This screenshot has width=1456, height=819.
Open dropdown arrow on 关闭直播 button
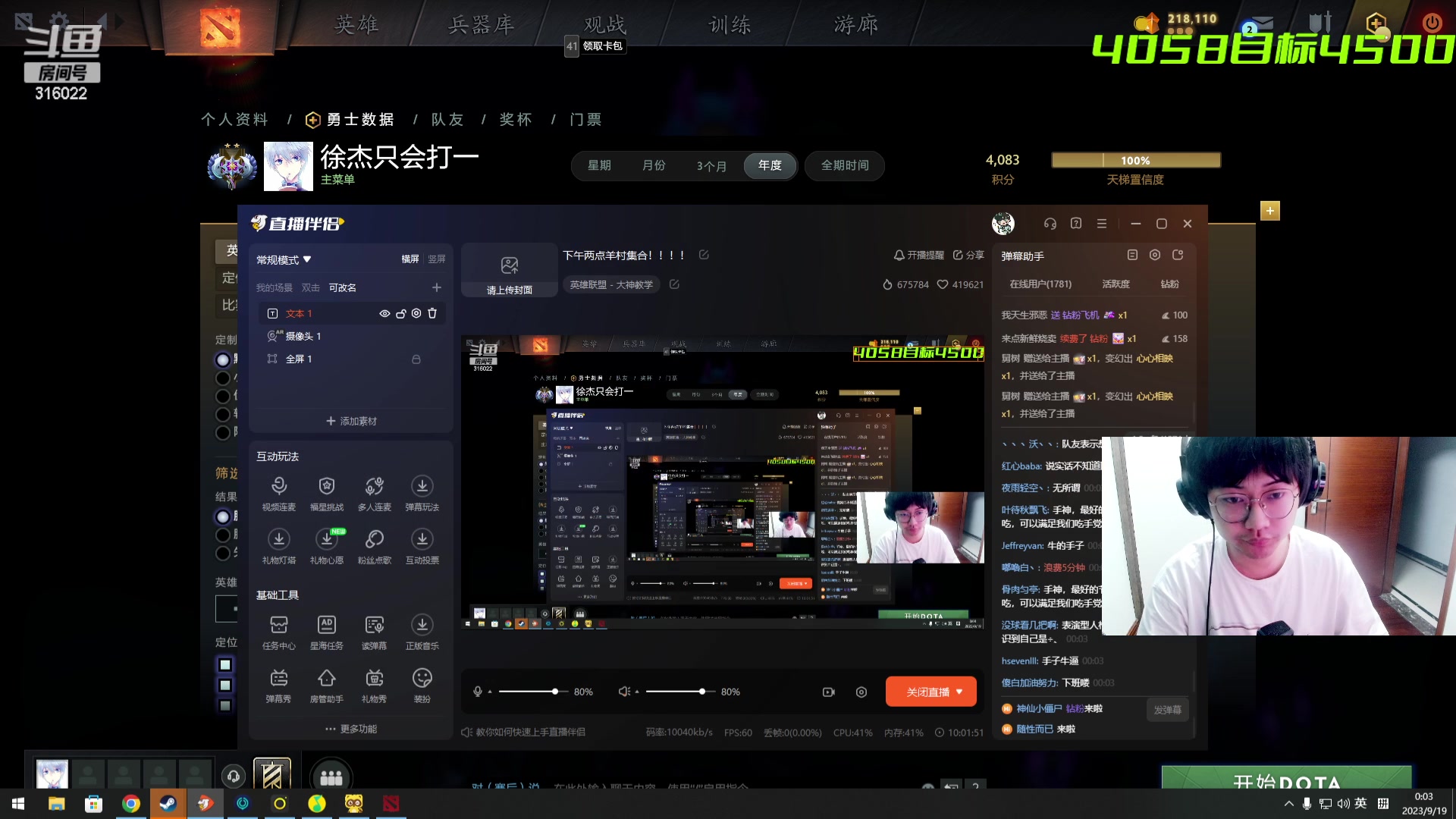tap(959, 692)
